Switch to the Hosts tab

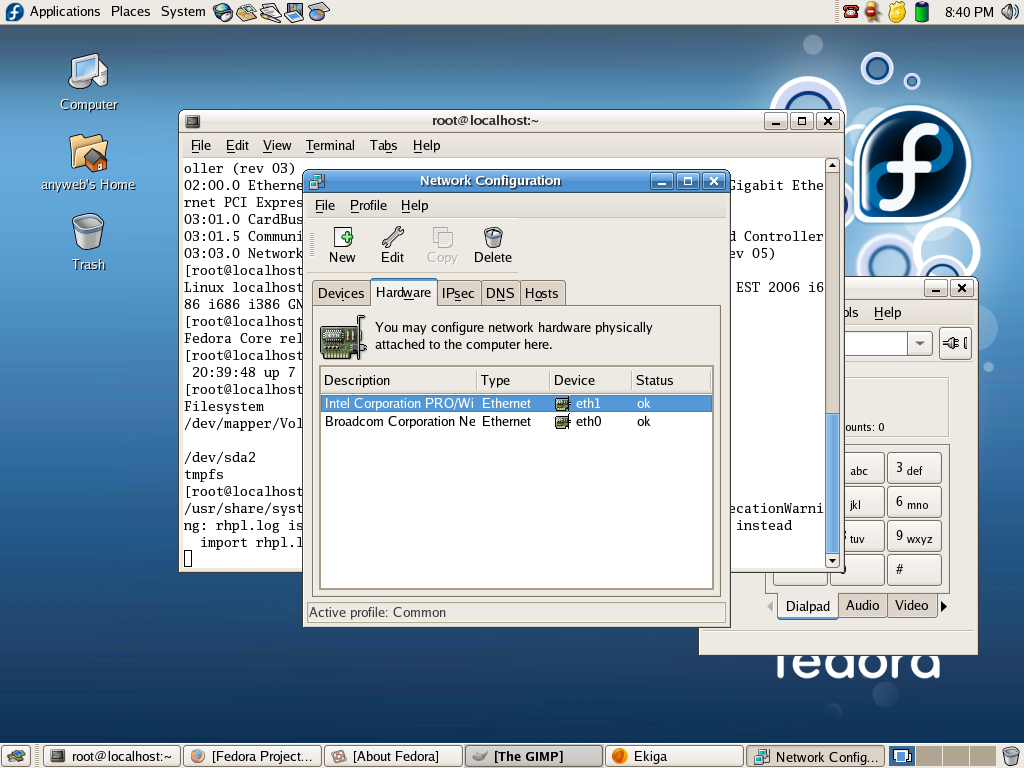(x=541, y=294)
